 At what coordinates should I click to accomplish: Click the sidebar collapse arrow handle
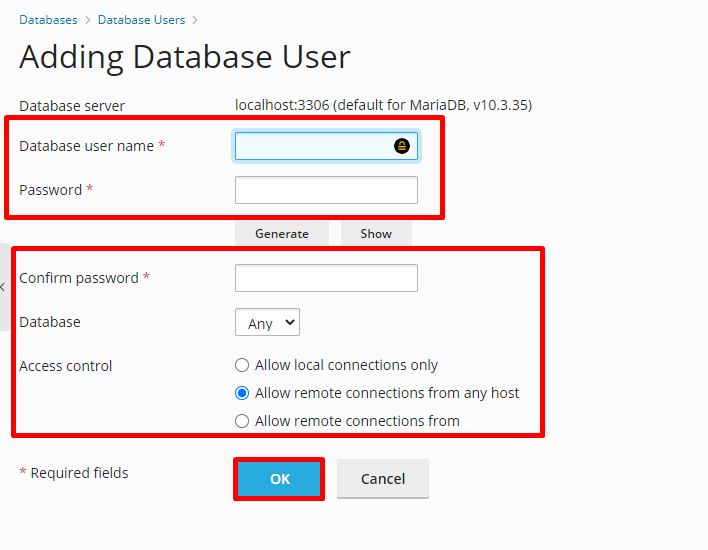pos(3,287)
